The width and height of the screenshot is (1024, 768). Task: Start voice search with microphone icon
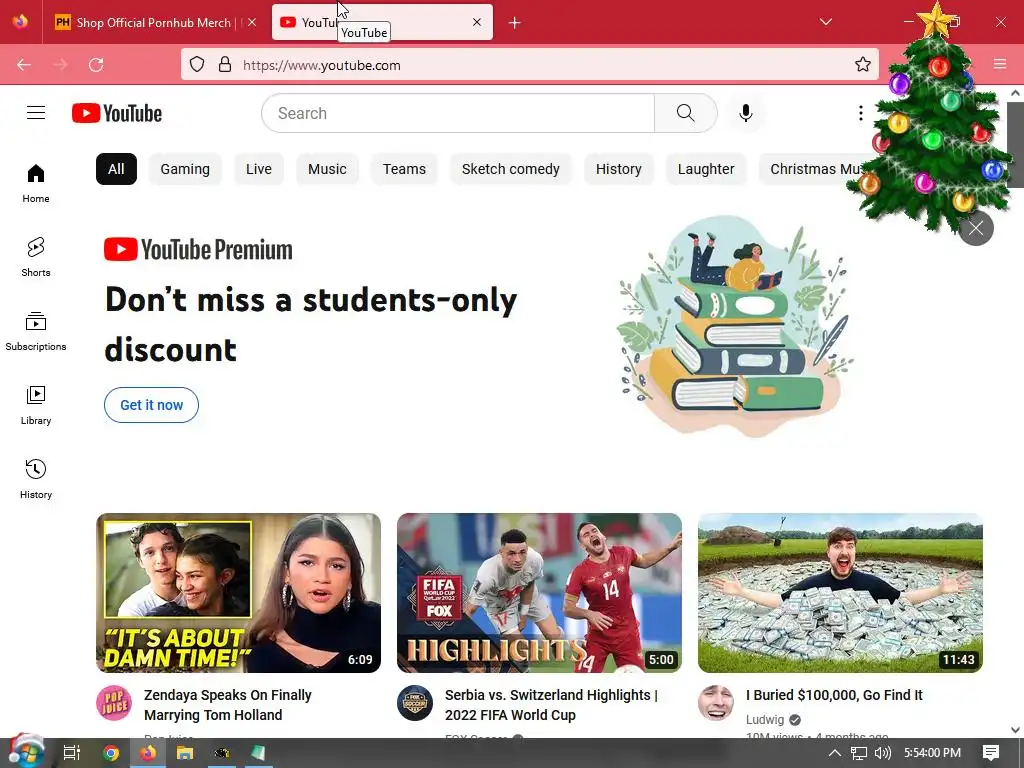point(745,113)
